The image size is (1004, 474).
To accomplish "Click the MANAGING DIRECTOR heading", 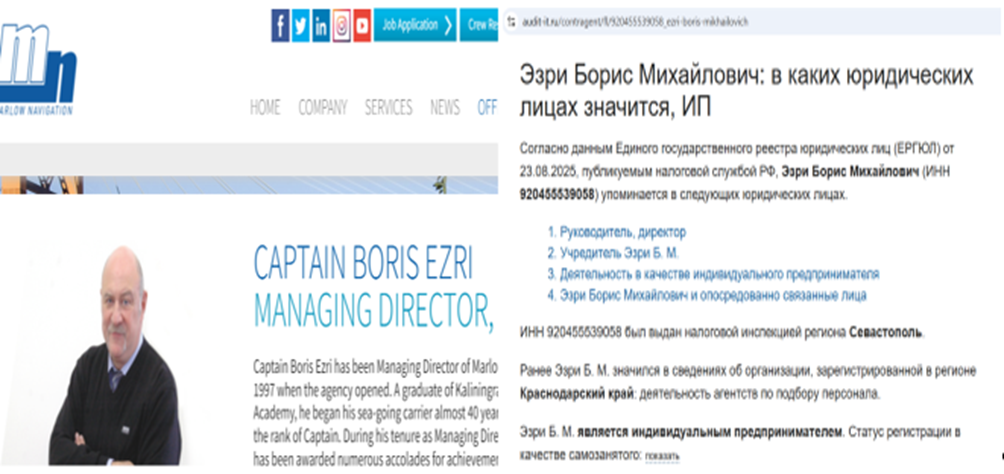I will coord(374,309).
